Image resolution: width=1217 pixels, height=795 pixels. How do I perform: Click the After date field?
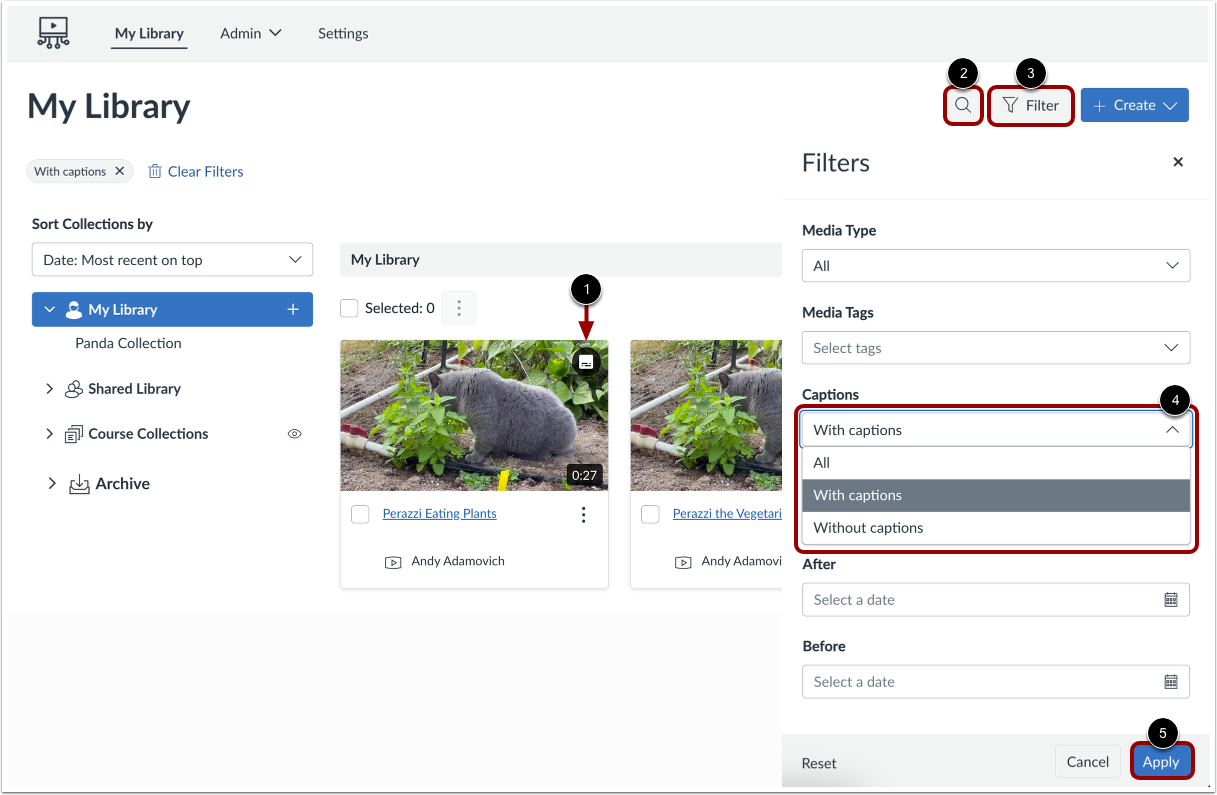coord(996,600)
